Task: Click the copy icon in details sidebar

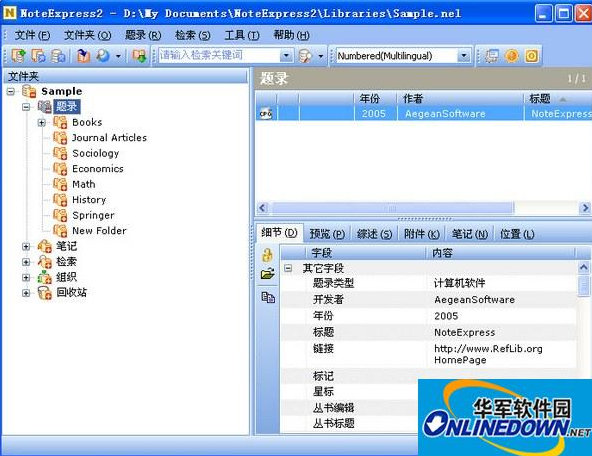Action: (x=268, y=297)
